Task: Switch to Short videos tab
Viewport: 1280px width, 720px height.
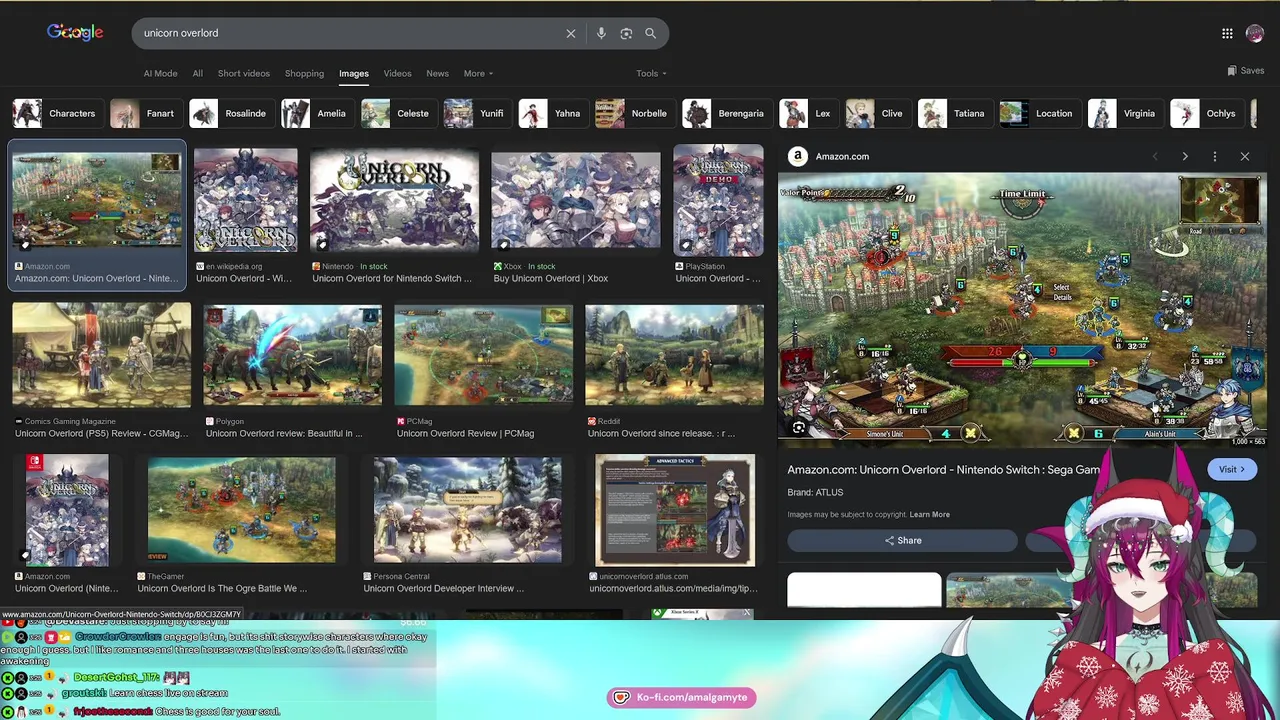Action: [244, 73]
